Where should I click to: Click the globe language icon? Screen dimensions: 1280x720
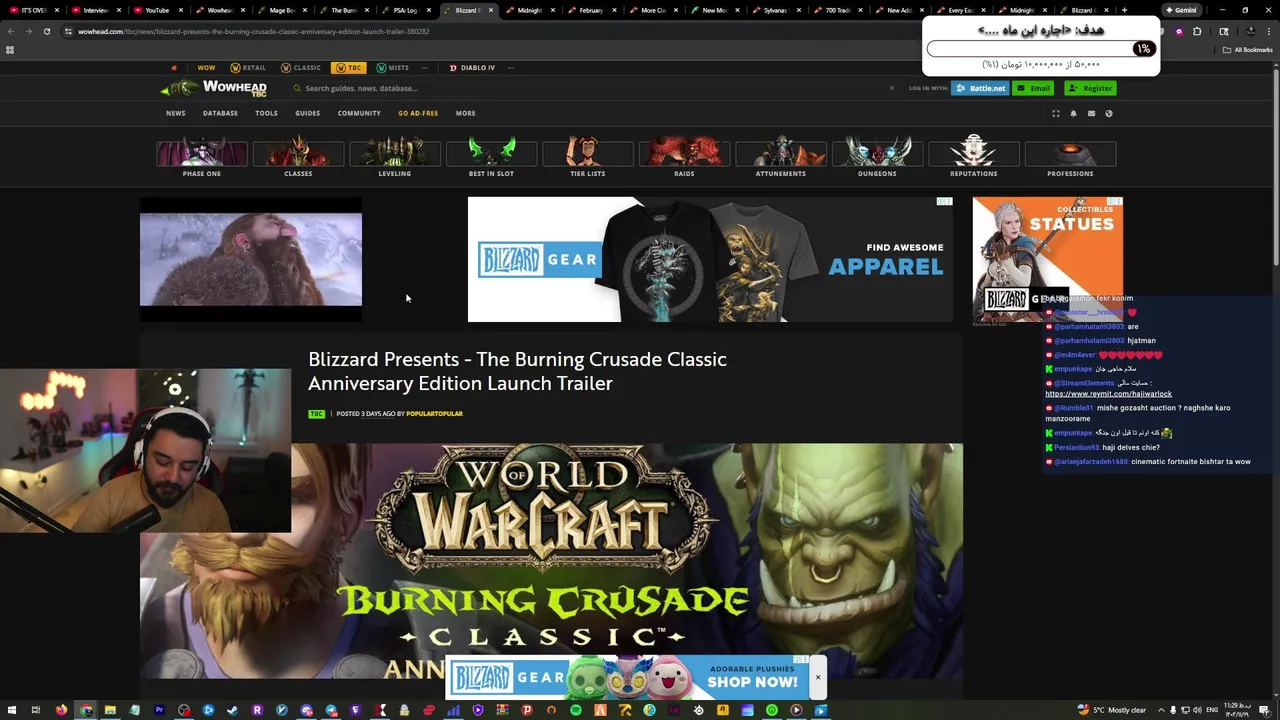tap(1108, 113)
